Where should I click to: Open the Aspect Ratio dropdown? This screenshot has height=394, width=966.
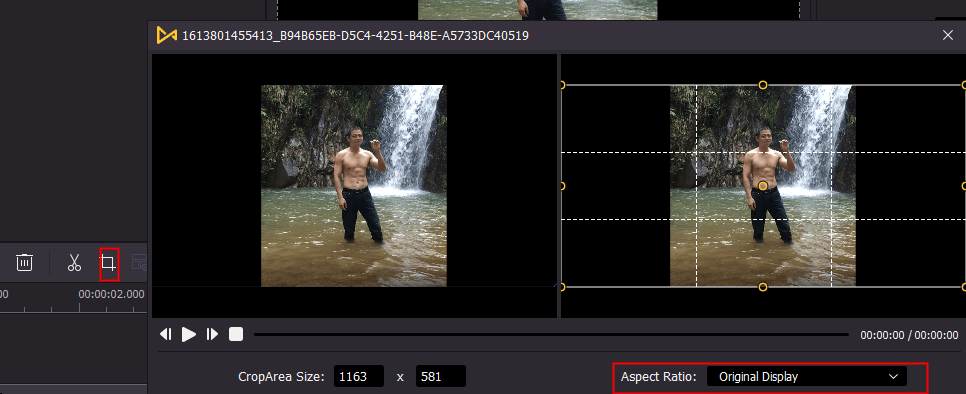pos(806,377)
